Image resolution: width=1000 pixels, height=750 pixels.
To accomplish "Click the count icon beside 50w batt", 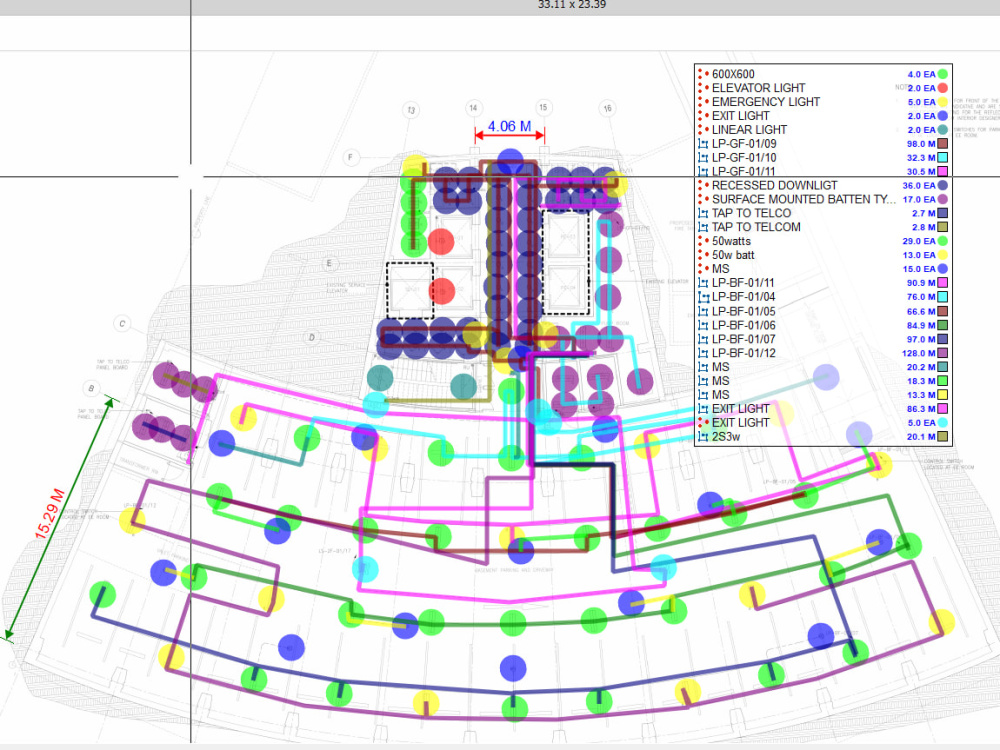I will (x=703, y=255).
